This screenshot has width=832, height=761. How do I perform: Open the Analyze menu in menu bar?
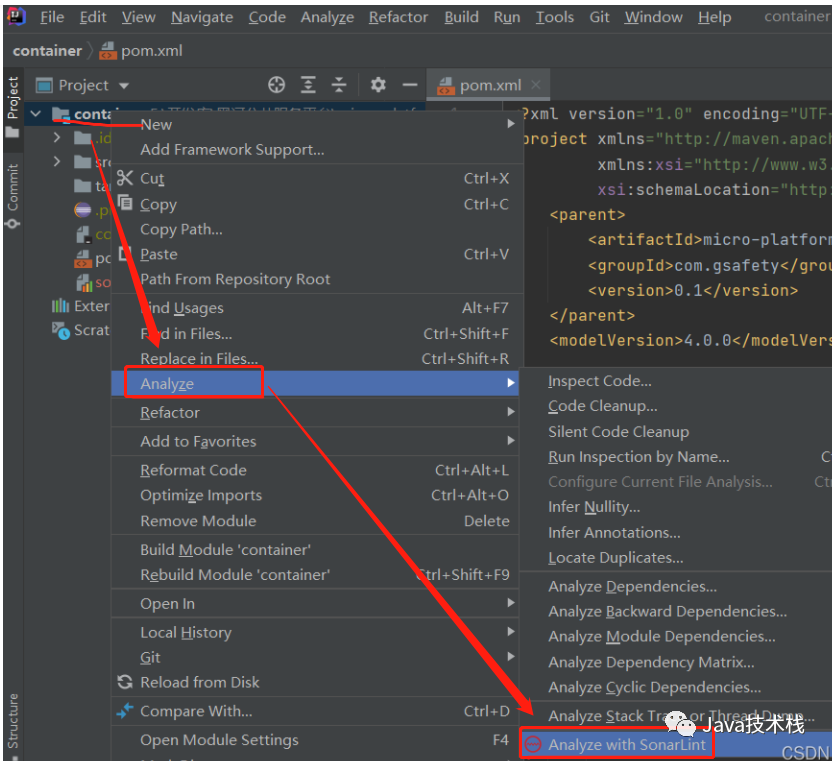[x=327, y=17]
